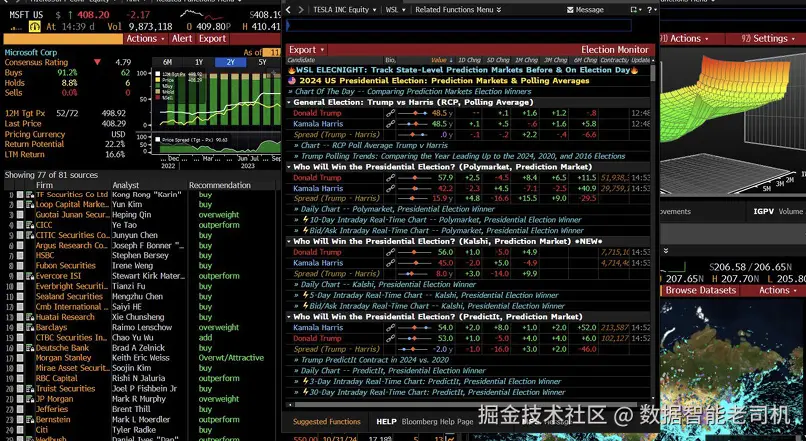Image resolution: width=806 pixels, height=442 pixels.
Task: Click the Alert button in MSFT window
Action: (182, 39)
